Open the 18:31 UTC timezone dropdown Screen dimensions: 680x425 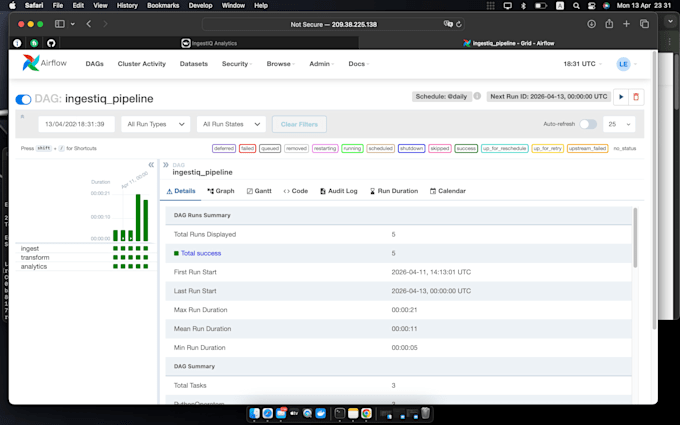[x=582, y=64]
